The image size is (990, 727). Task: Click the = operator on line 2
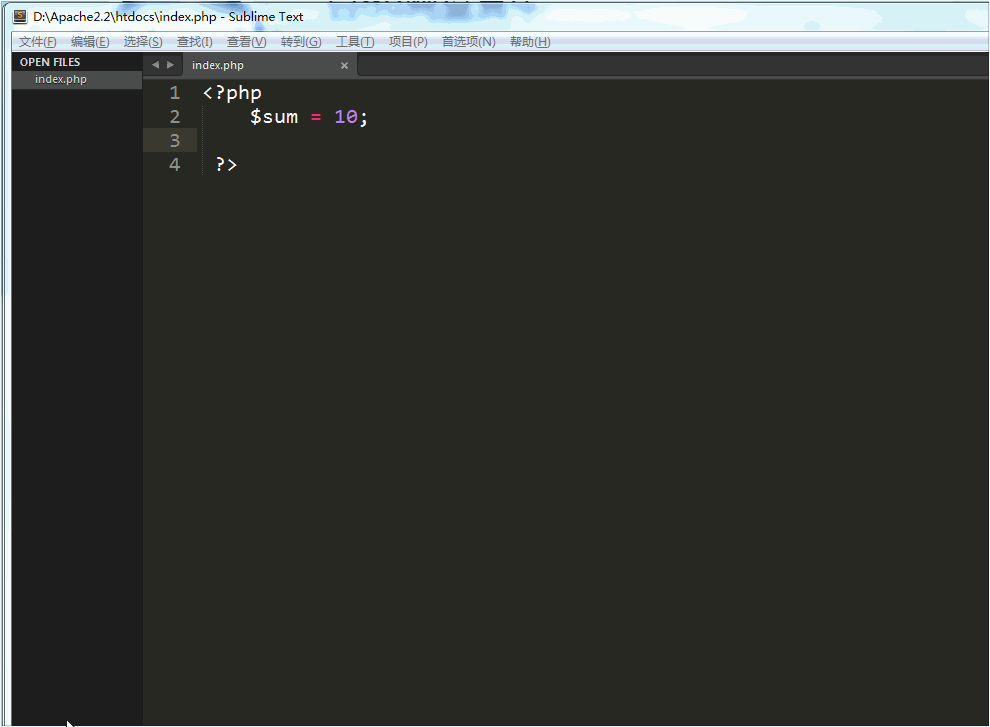pos(316,117)
